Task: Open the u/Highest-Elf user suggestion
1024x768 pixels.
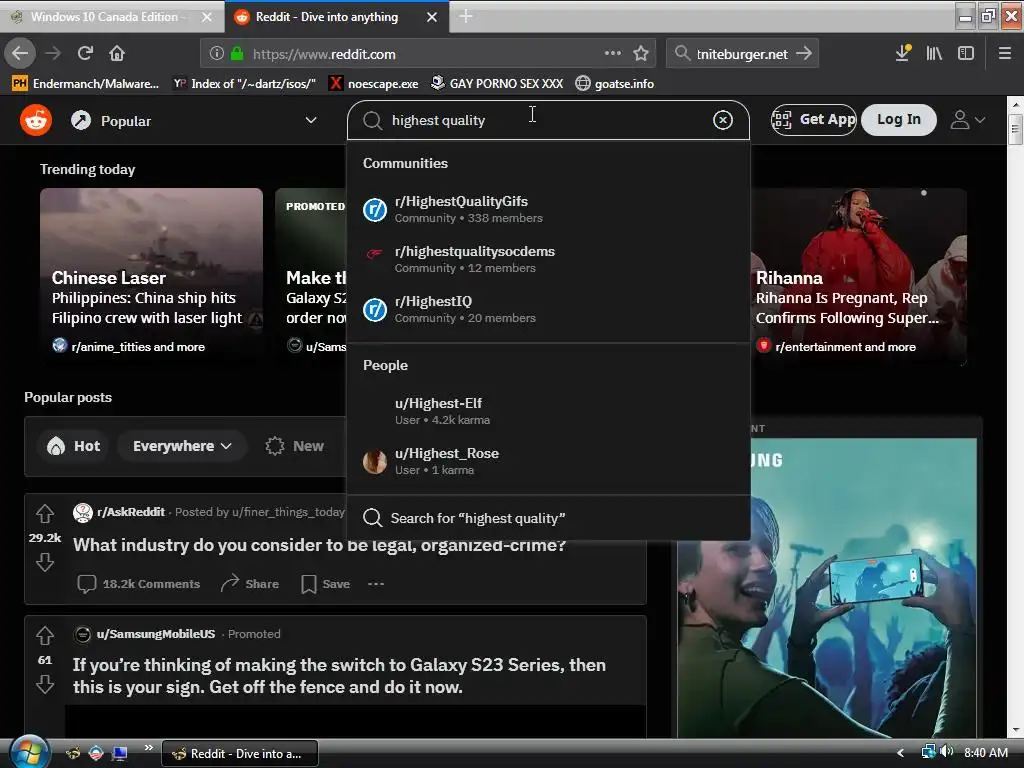Action: [x=548, y=411]
